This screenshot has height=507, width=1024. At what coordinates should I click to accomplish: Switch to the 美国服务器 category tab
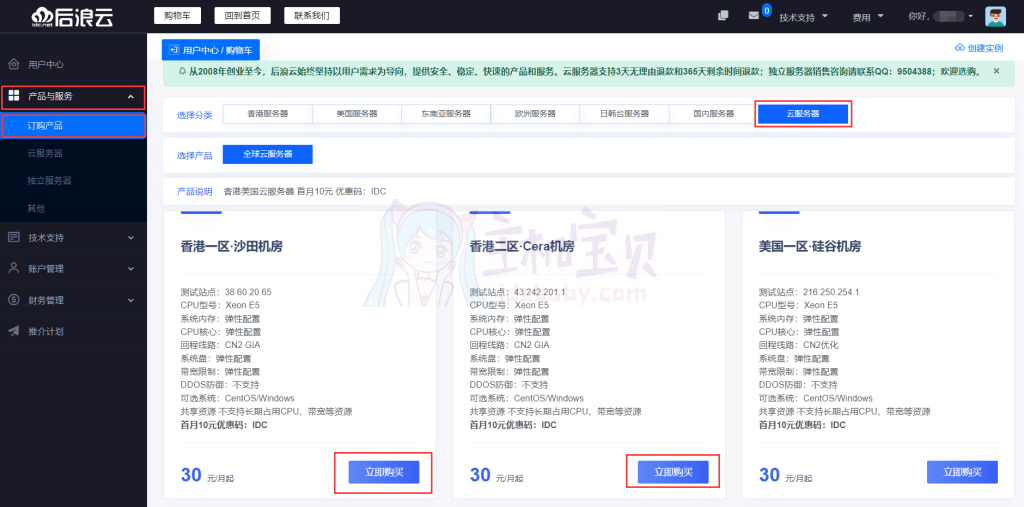[357, 114]
